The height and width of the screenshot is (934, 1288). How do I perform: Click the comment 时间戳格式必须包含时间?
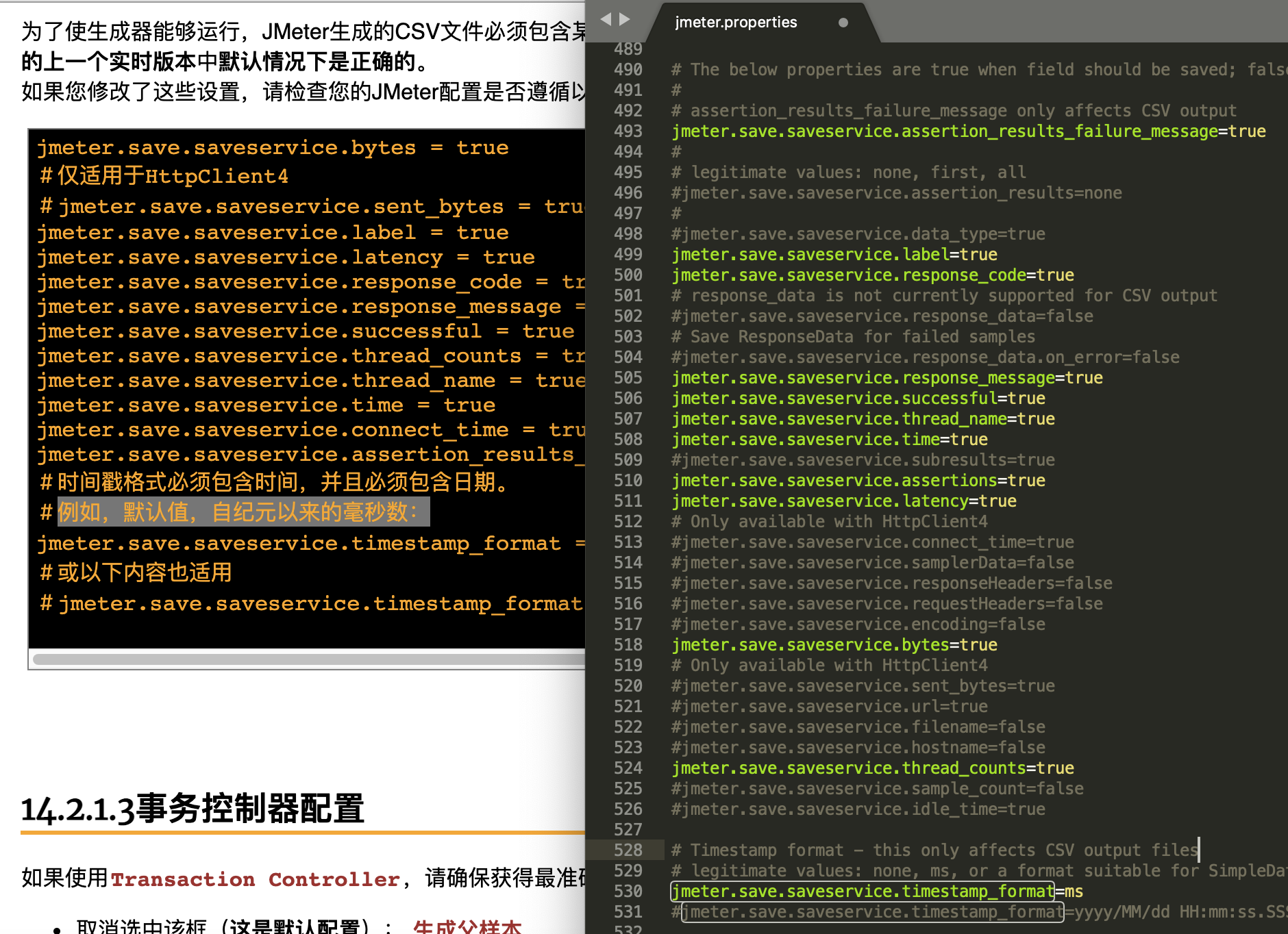(x=274, y=482)
